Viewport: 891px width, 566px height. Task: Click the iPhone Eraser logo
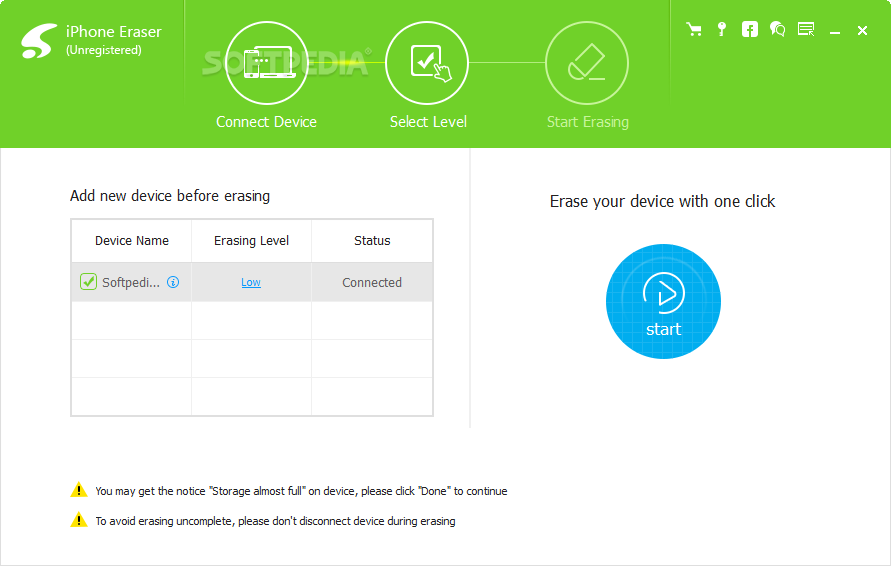[39, 41]
